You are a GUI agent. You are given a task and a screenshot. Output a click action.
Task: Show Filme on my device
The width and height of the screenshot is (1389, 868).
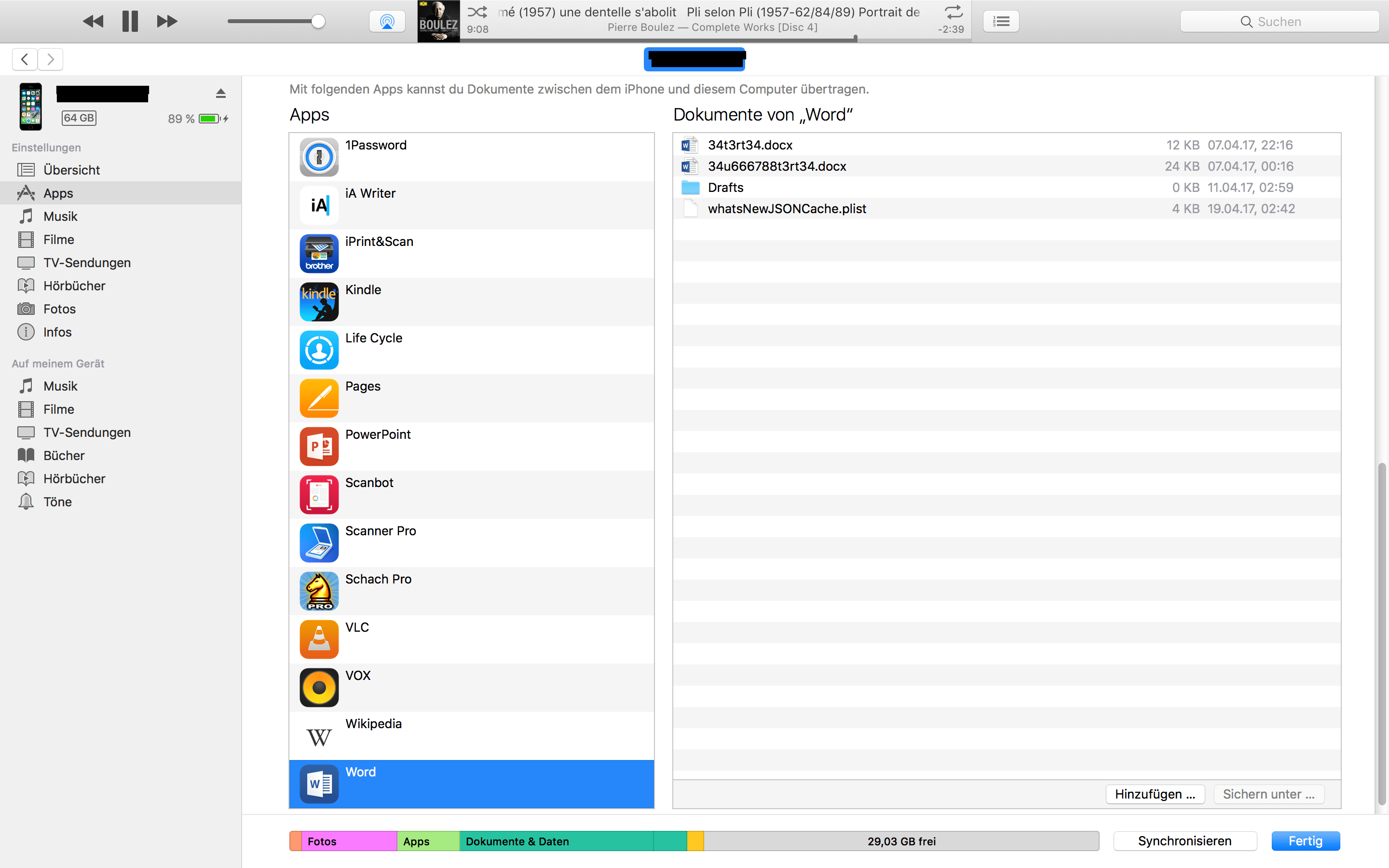121,409
